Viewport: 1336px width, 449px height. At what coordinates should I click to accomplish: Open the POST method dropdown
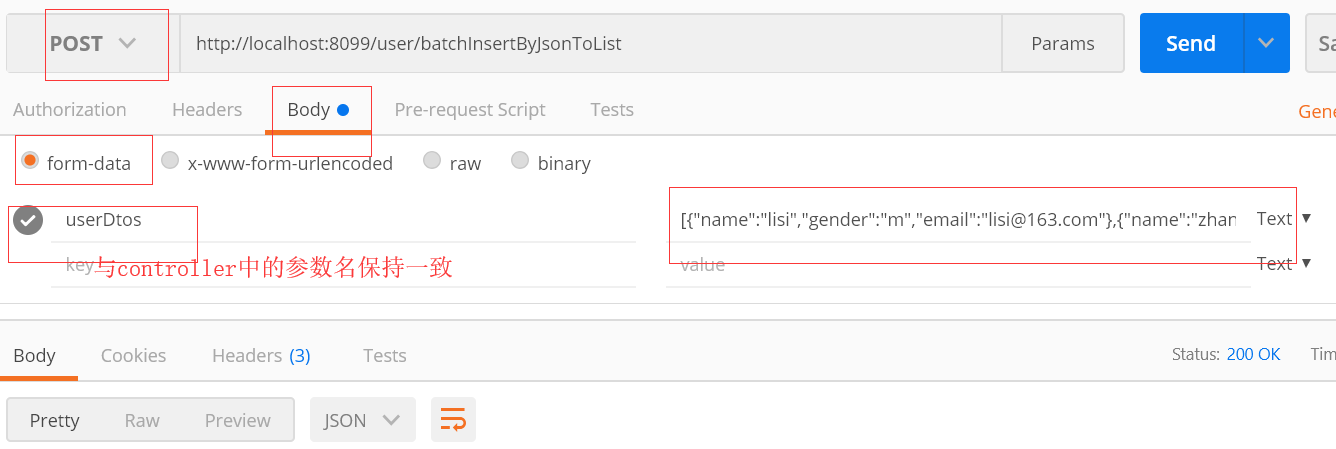coord(92,43)
